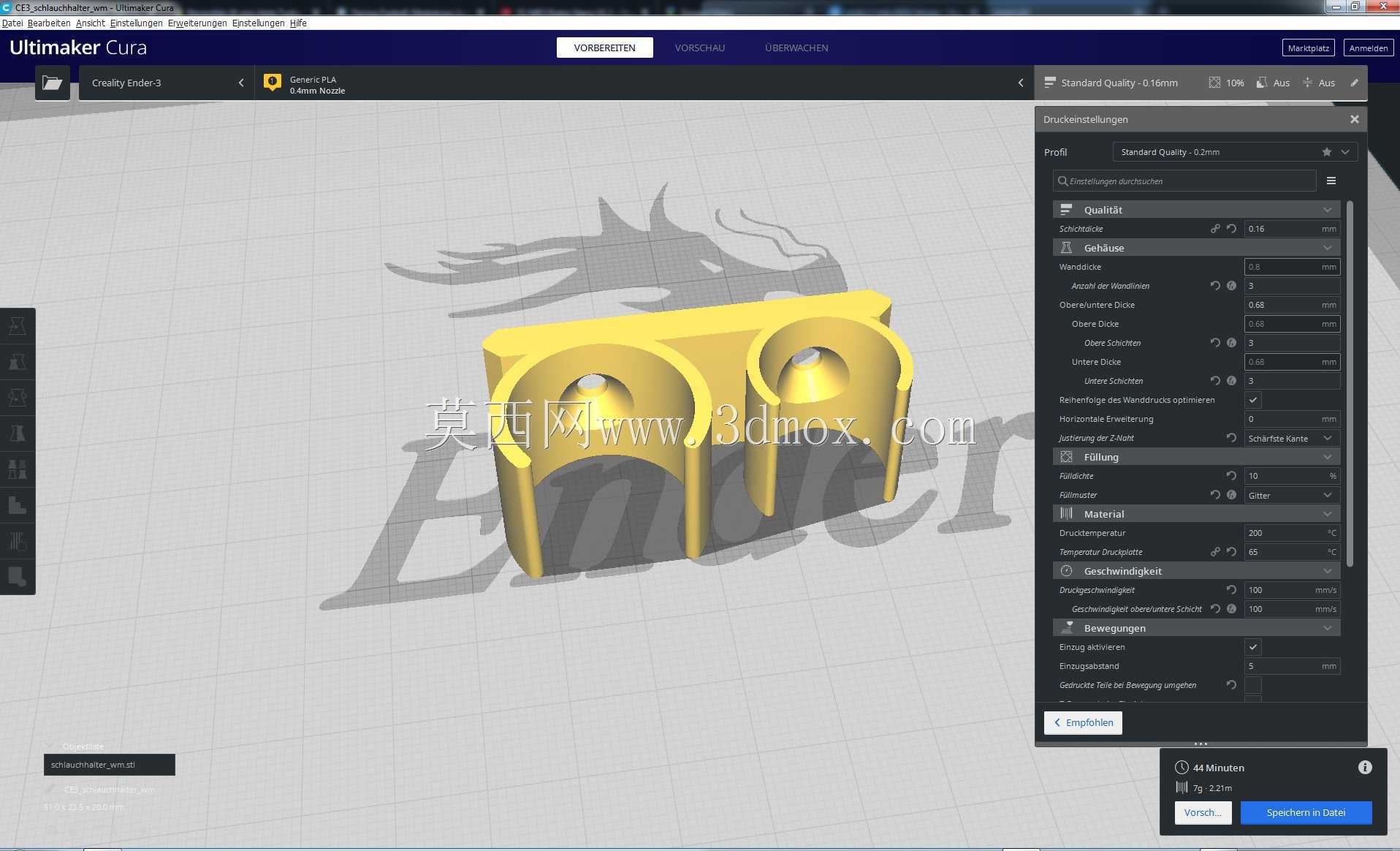Viewport: 1400px width, 851px height.
Task: Reset Obere Schichten value
Action: tap(1215, 343)
